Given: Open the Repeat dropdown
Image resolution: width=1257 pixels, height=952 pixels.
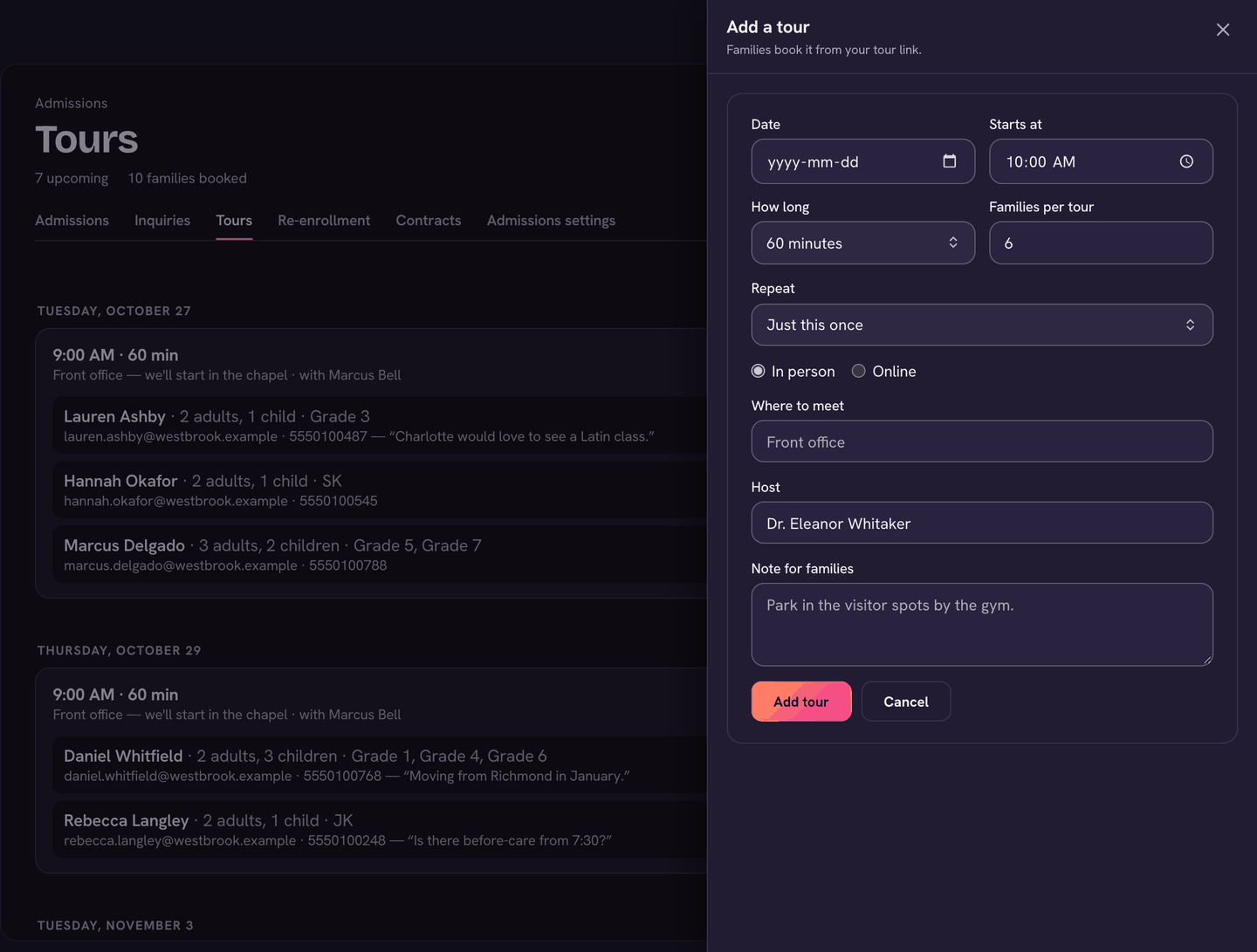Looking at the screenshot, I should [x=982, y=325].
